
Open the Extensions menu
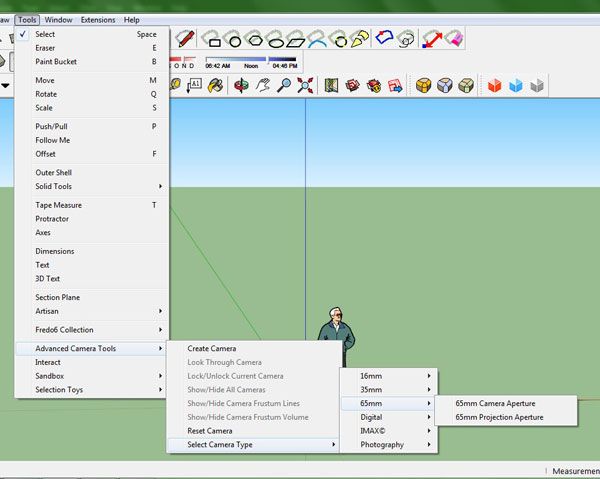click(x=98, y=19)
